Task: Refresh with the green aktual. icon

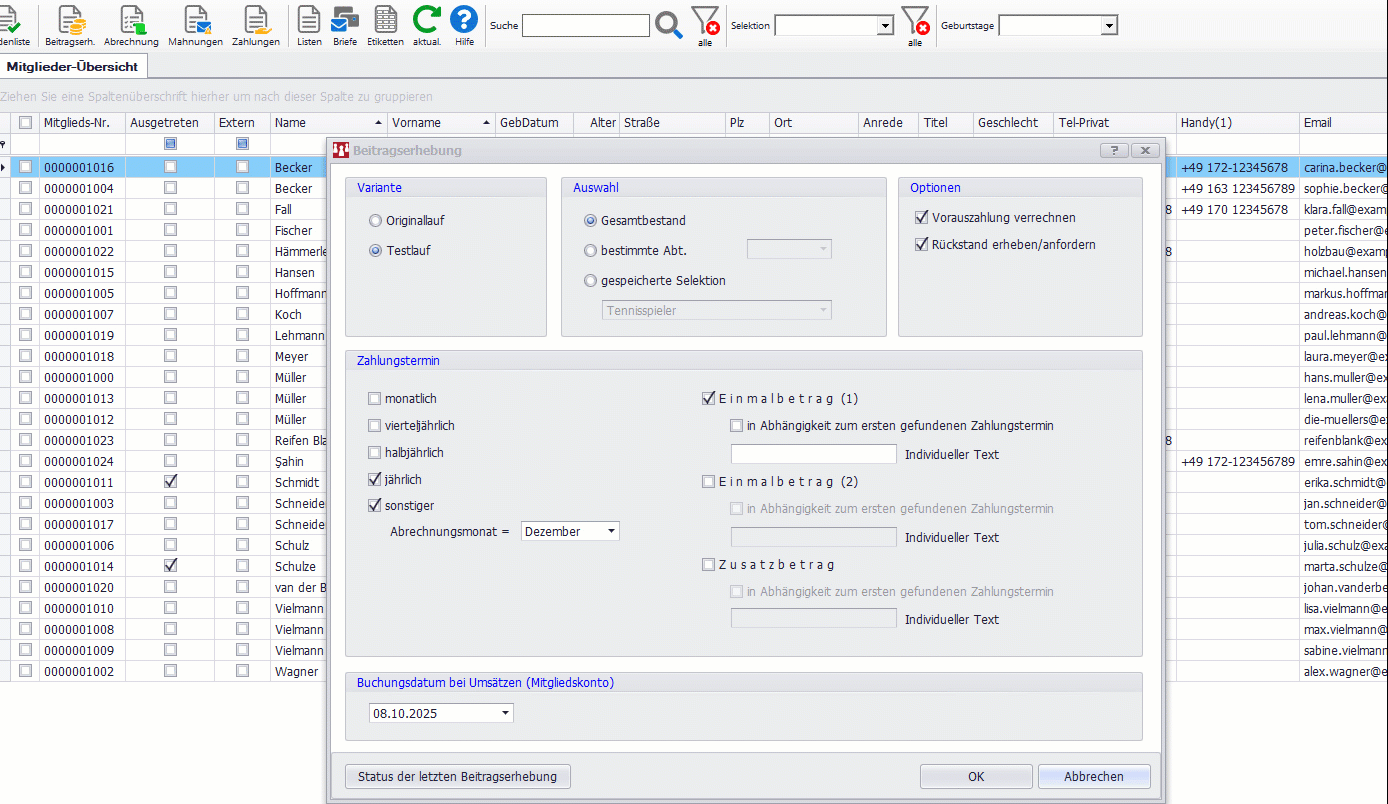Action: coord(427,22)
